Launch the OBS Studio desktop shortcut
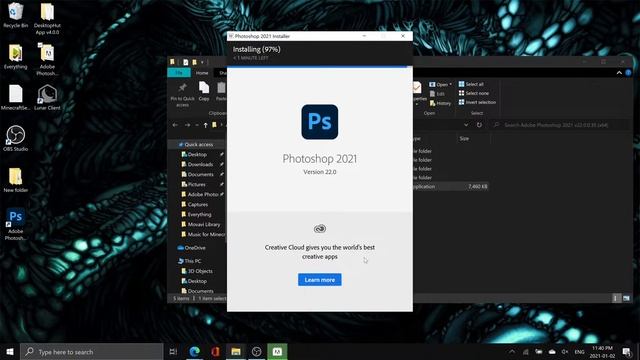640x360 pixels. 16,138
